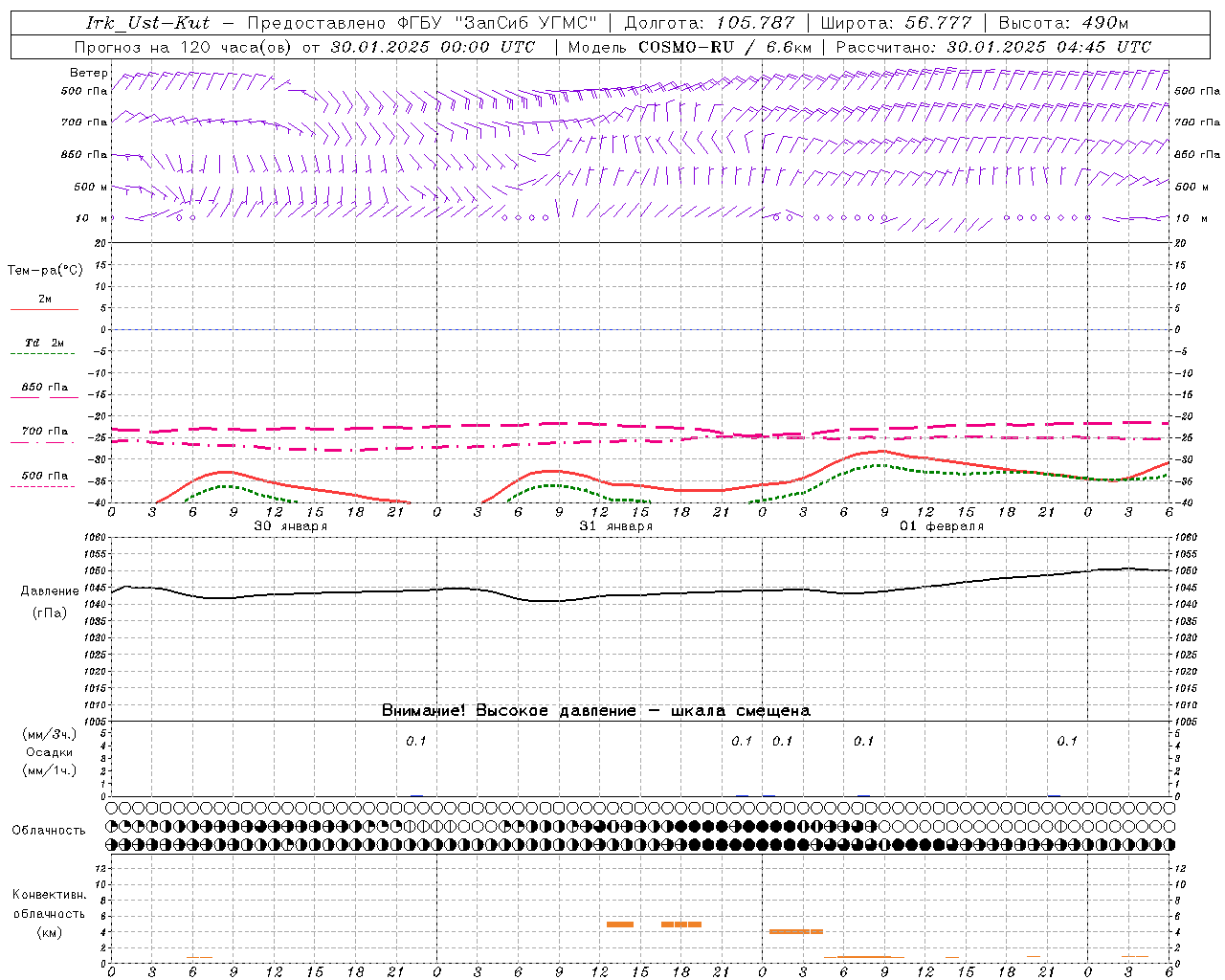Click the 850 гПа temperature legend entry
Image resolution: width=1225 pixels, height=980 pixels.
pos(44,391)
